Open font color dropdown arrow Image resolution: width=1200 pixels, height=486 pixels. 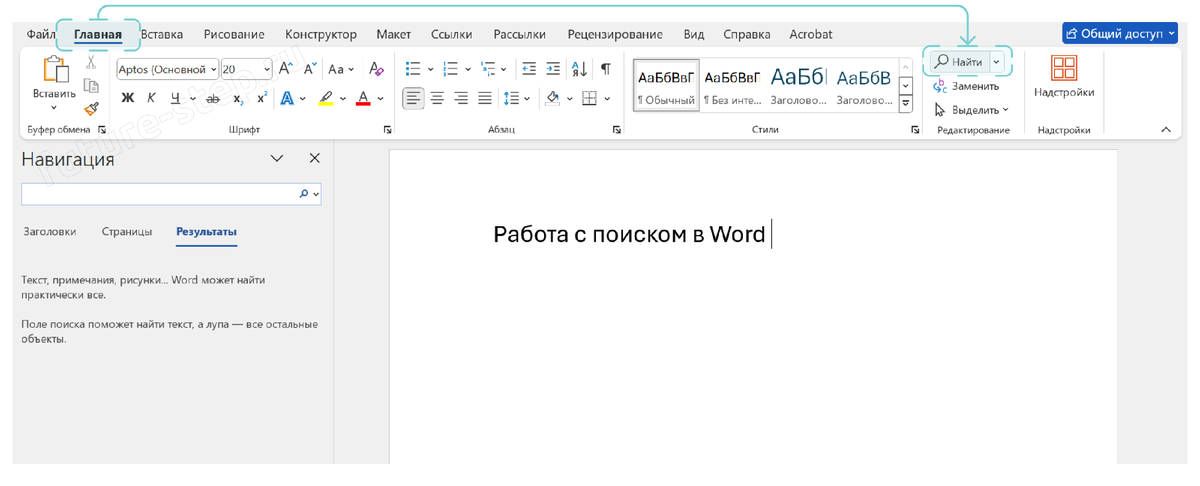[x=382, y=98]
